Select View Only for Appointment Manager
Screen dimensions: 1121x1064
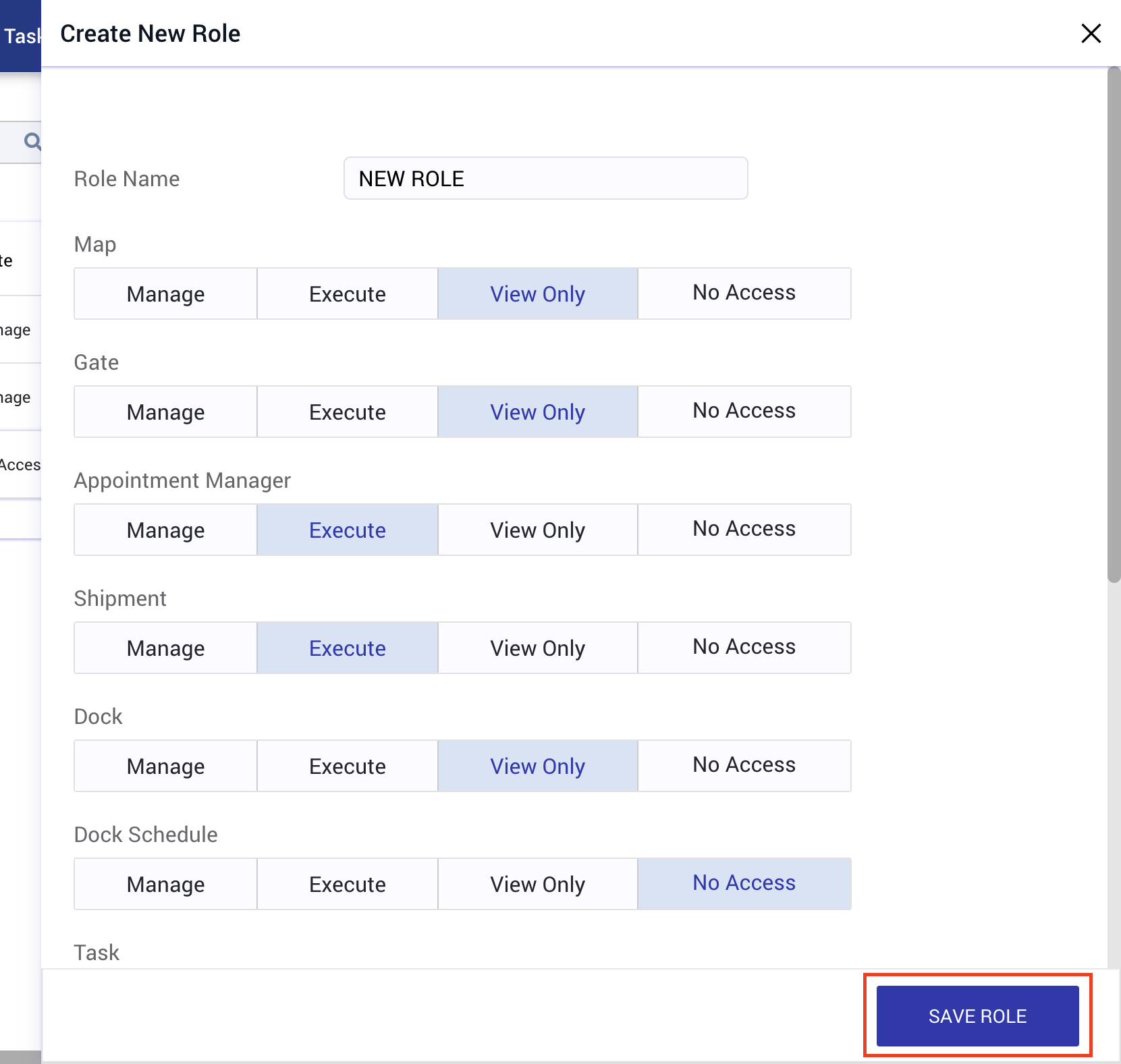click(x=537, y=530)
